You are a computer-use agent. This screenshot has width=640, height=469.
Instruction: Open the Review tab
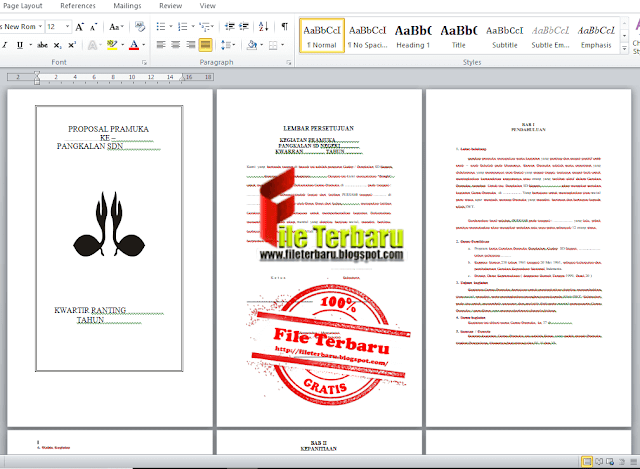coord(171,6)
